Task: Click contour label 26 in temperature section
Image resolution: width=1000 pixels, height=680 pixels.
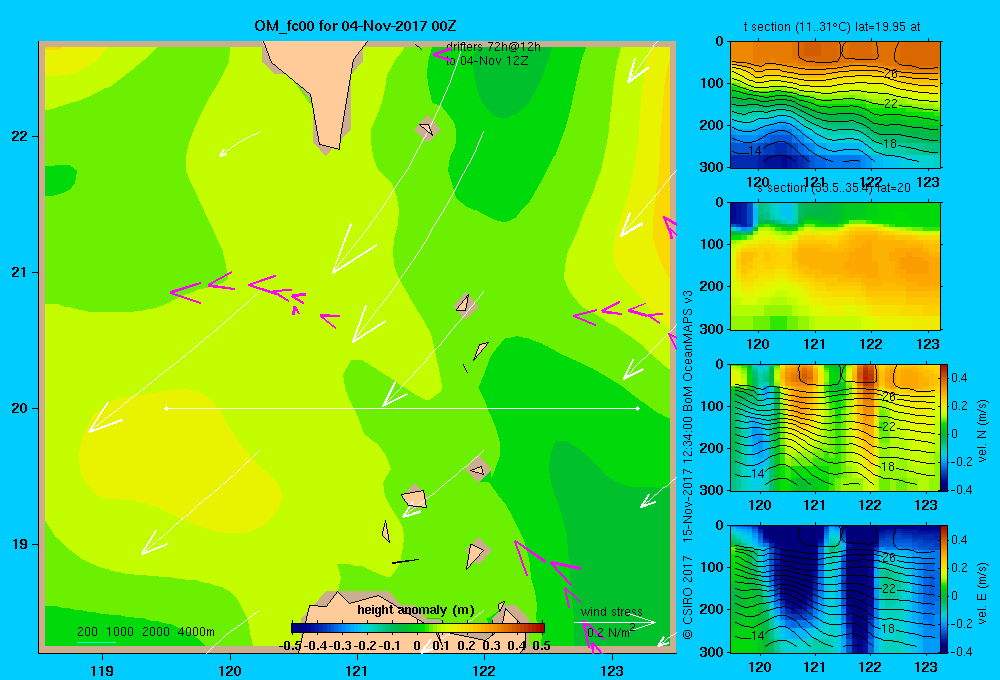Action: click(x=890, y=74)
